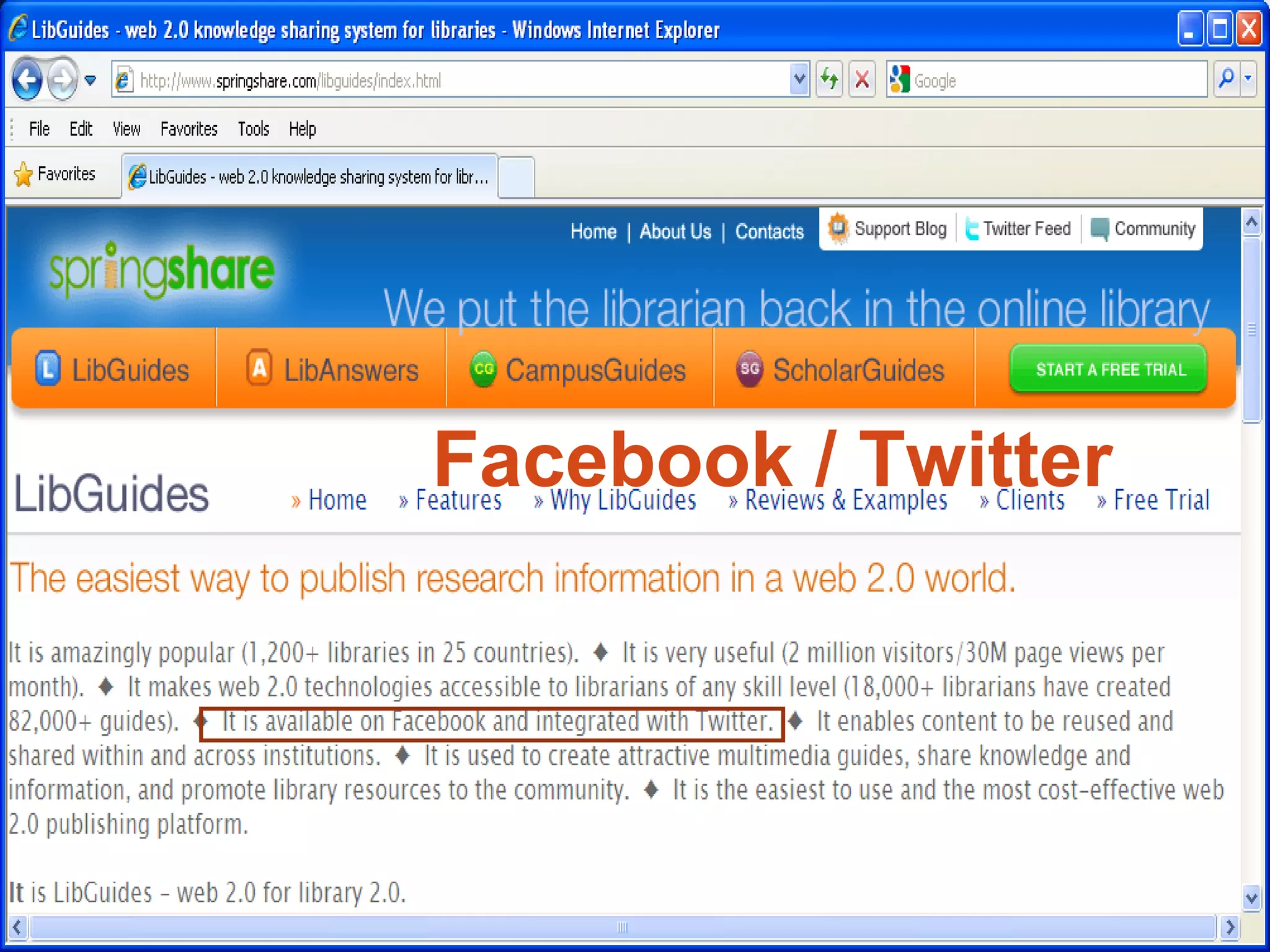Click the magnifying glass search button
The height and width of the screenshot is (952, 1270).
tap(1226, 79)
